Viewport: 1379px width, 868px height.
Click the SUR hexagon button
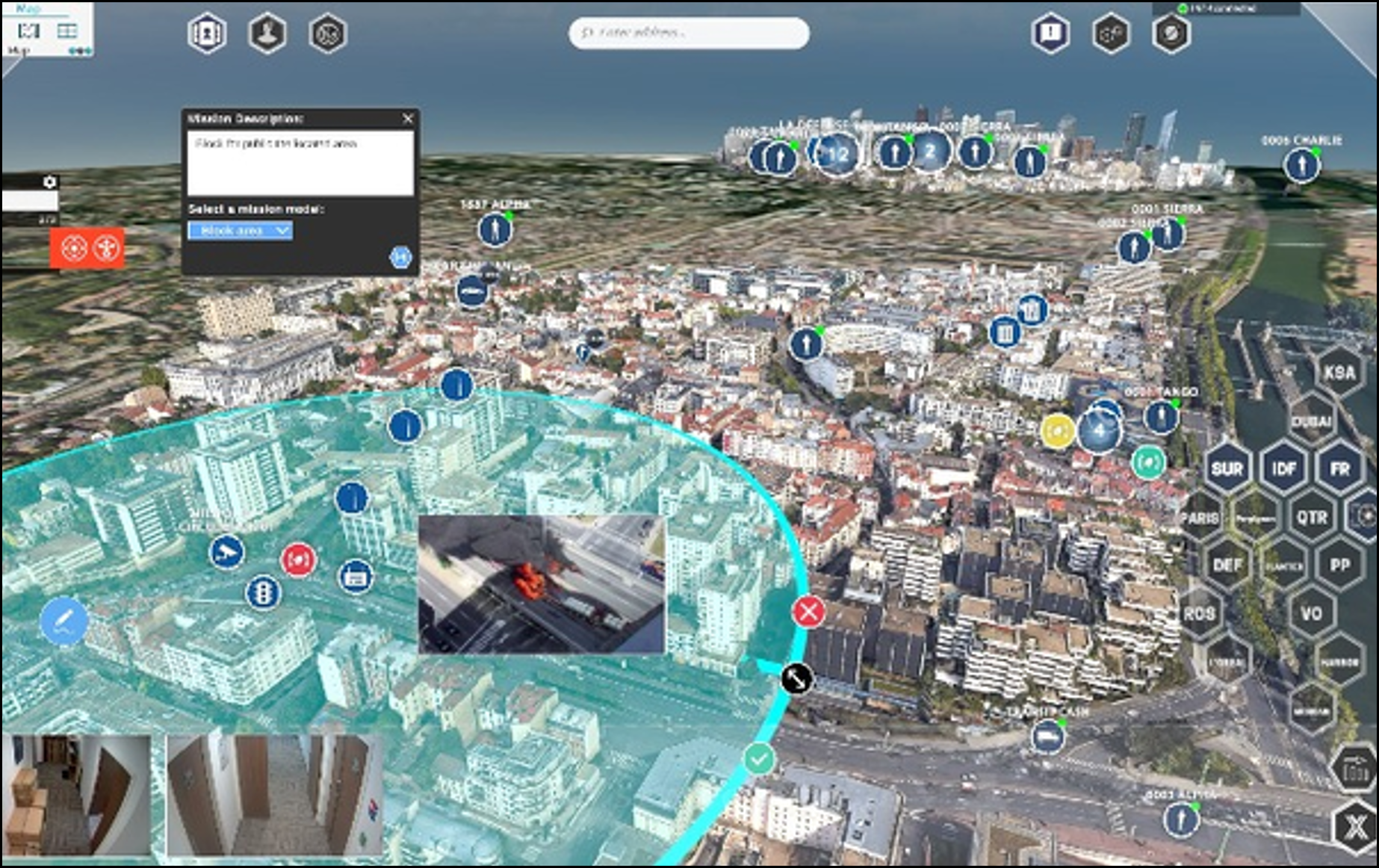1227,468
